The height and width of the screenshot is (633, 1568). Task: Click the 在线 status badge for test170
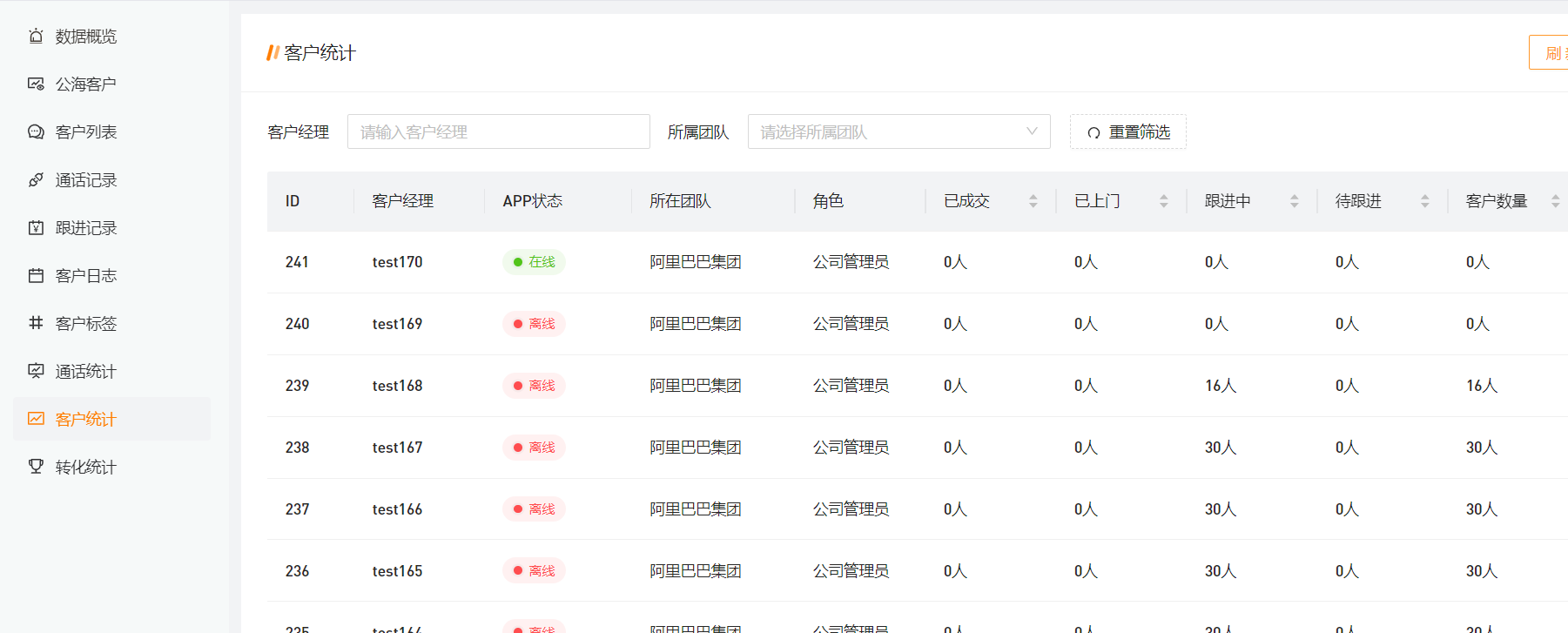pyautogui.click(x=534, y=262)
